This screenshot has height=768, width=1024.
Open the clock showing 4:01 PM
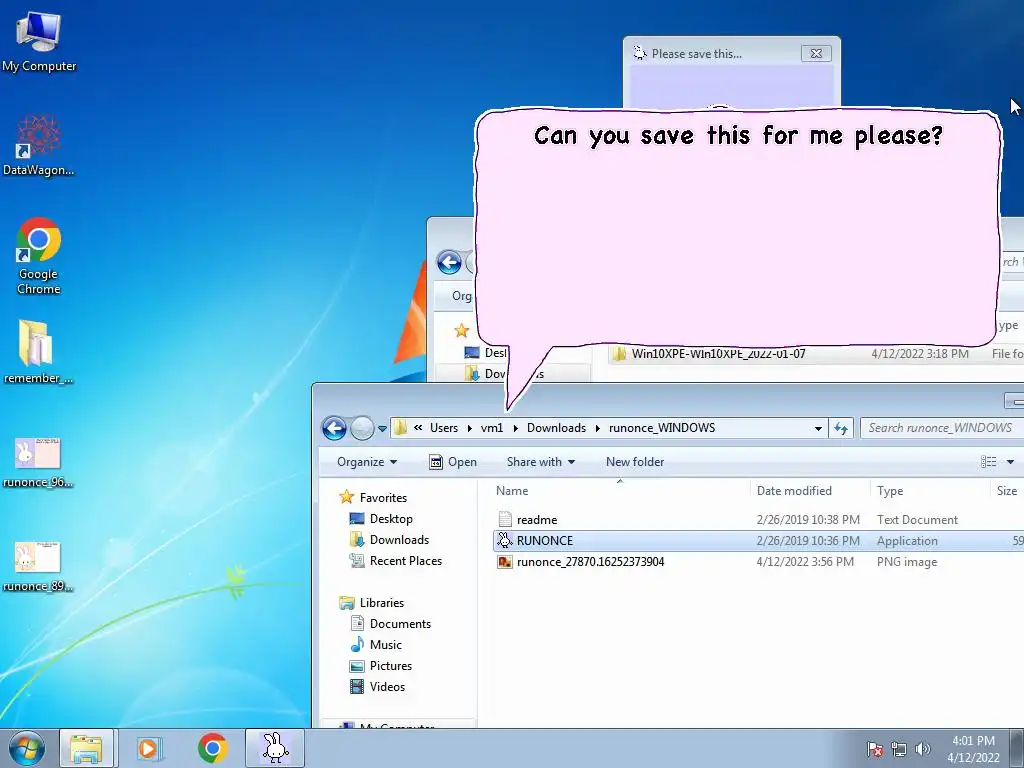pyautogui.click(x=973, y=749)
